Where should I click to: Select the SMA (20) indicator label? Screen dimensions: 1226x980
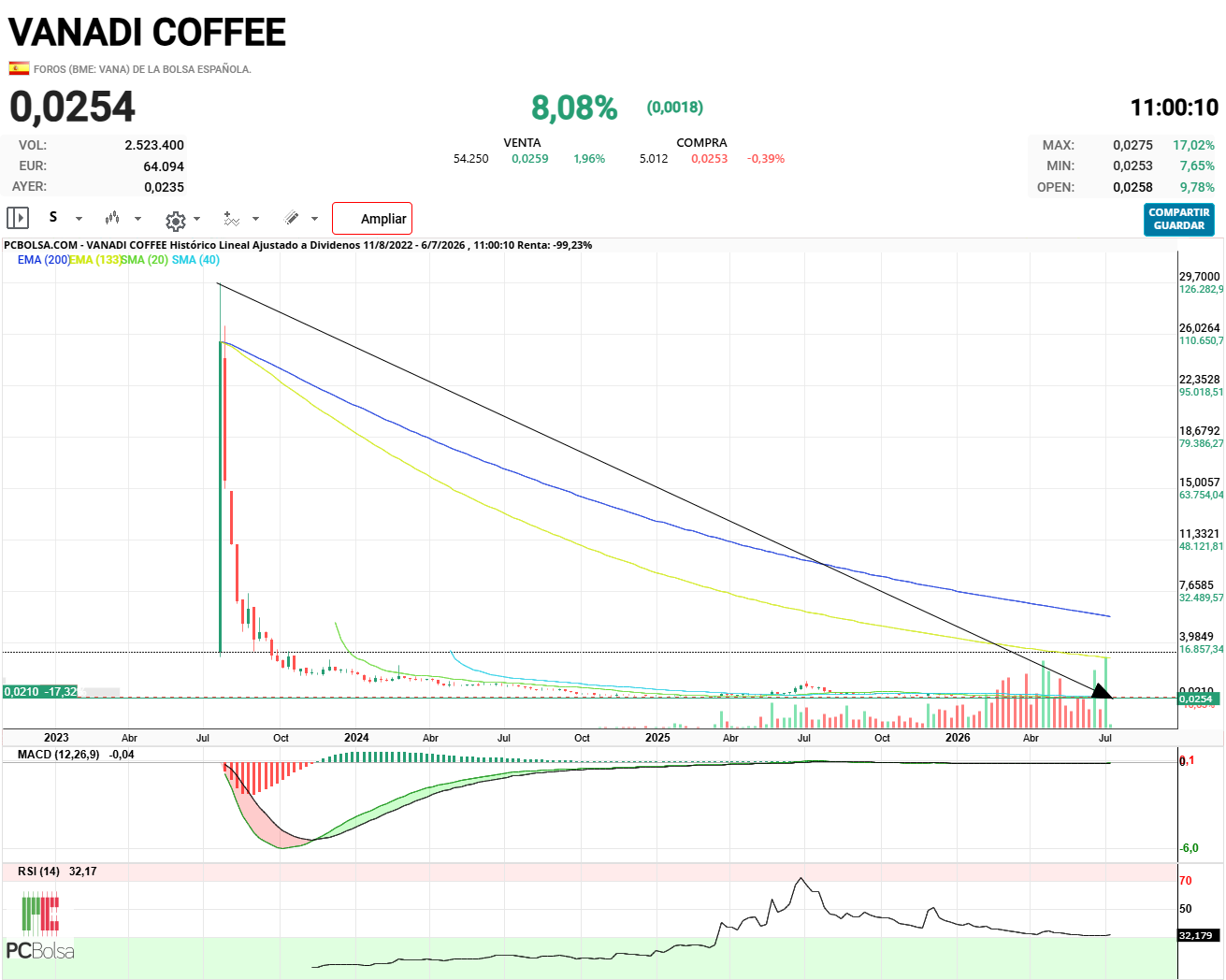click(144, 260)
